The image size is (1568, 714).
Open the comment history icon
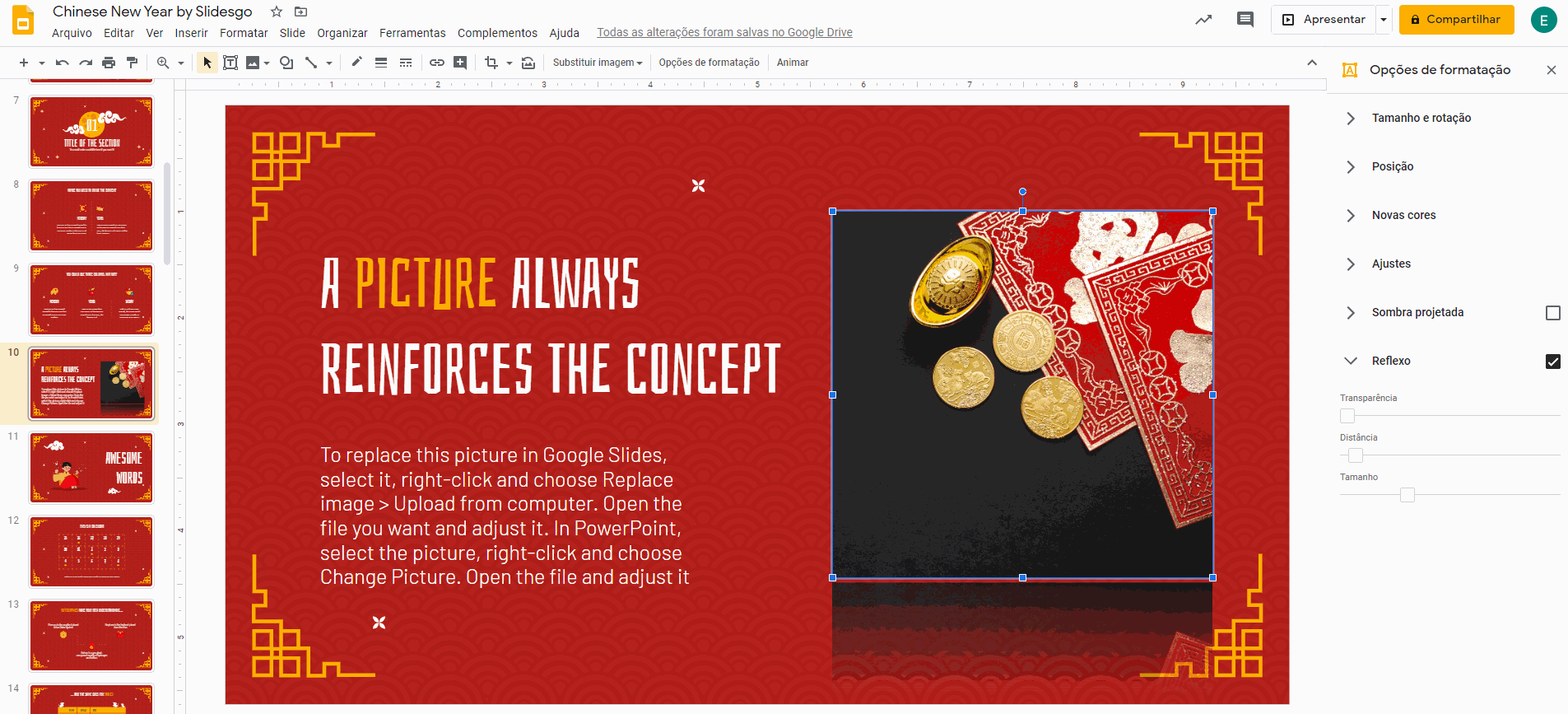click(1245, 20)
